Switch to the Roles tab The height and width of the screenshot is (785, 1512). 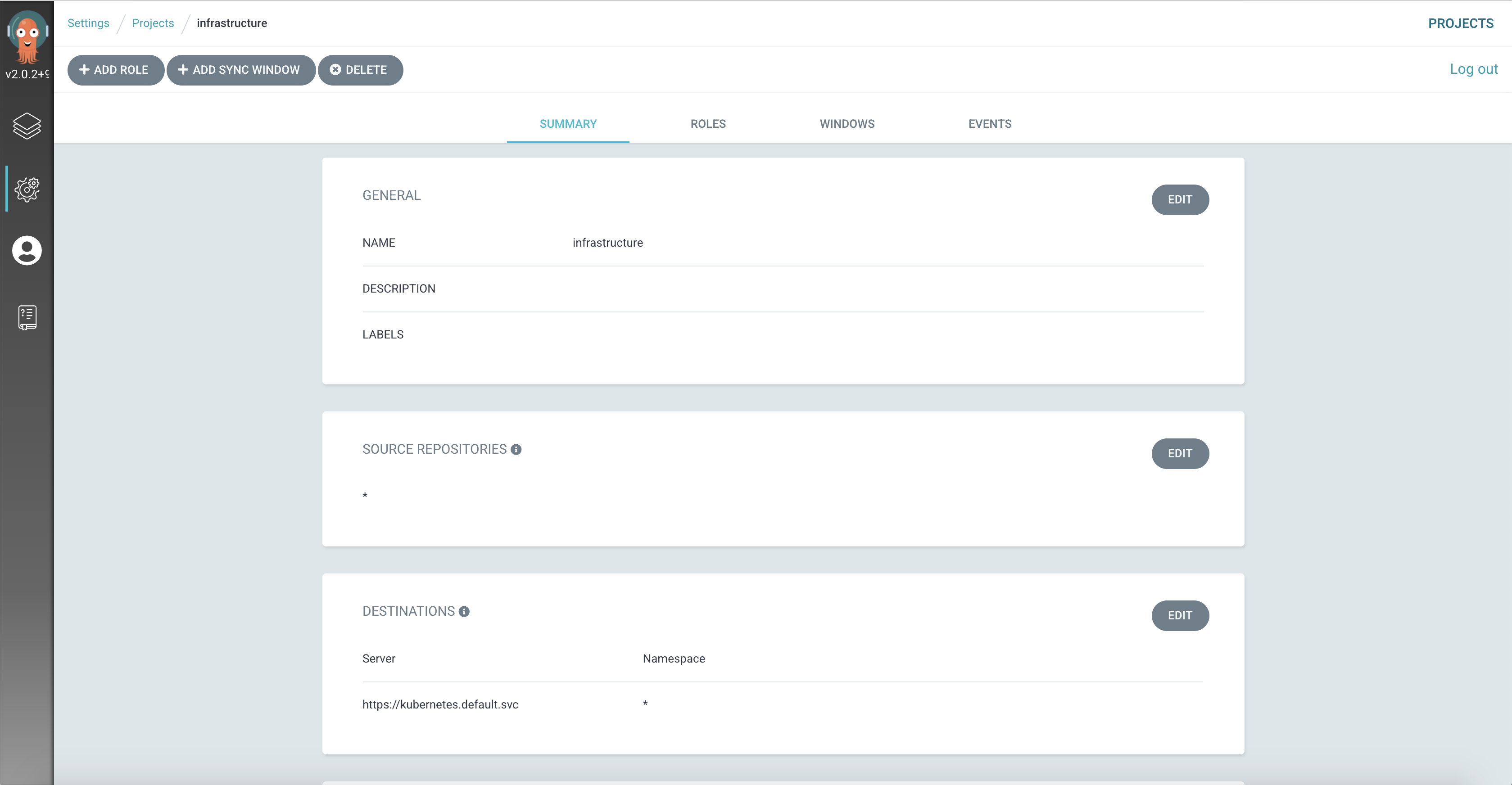pyautogui.click(x=708, y=124)
